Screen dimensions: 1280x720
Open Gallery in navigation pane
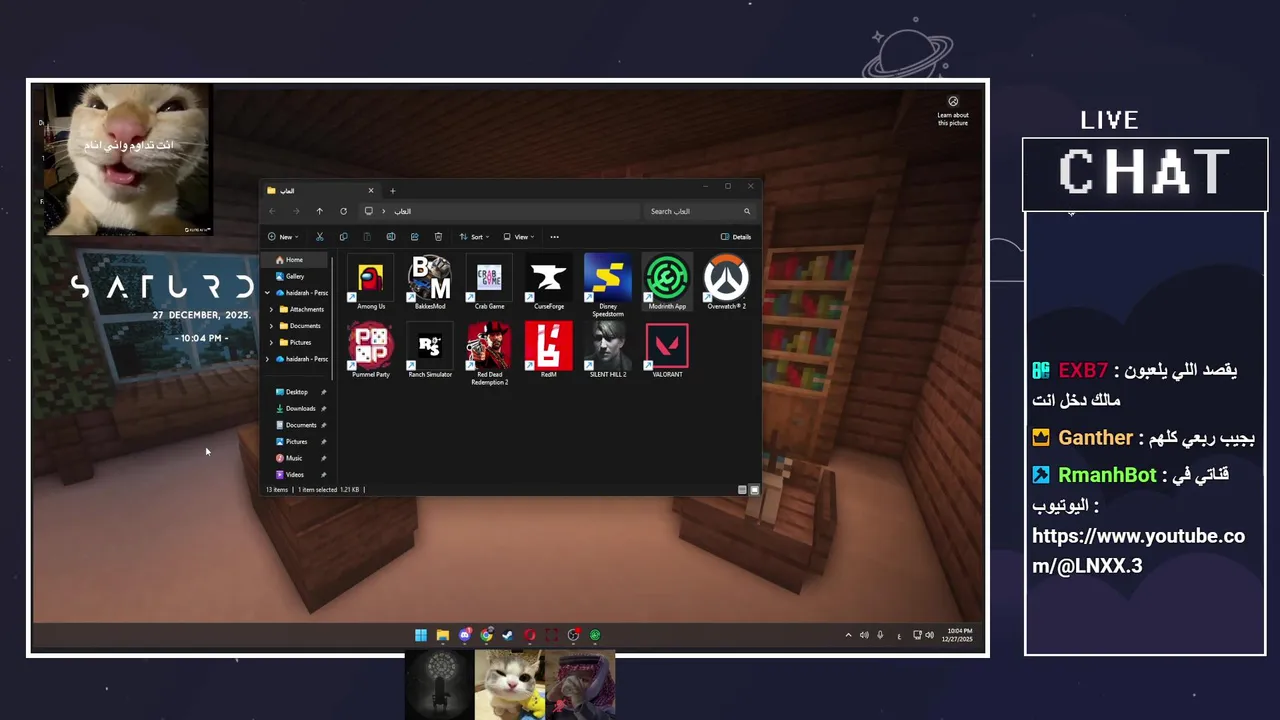click(x=297, y=276)
